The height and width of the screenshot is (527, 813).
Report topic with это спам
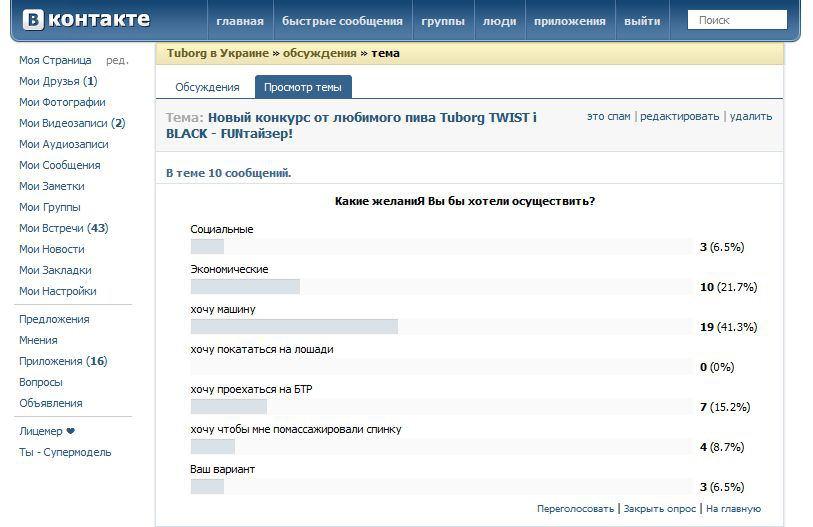coord(609,116)
